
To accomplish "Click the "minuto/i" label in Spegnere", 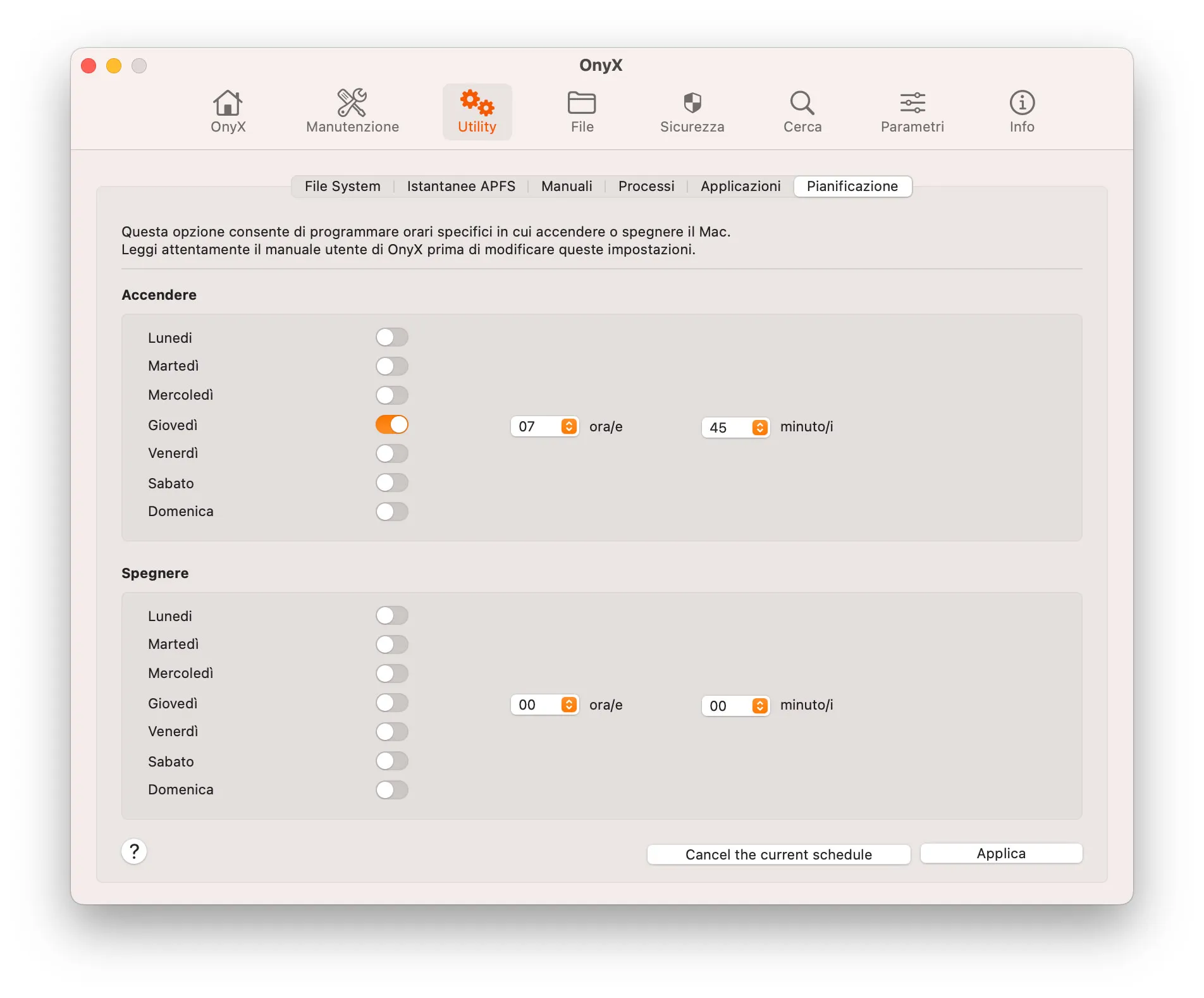I will point(806,705).
